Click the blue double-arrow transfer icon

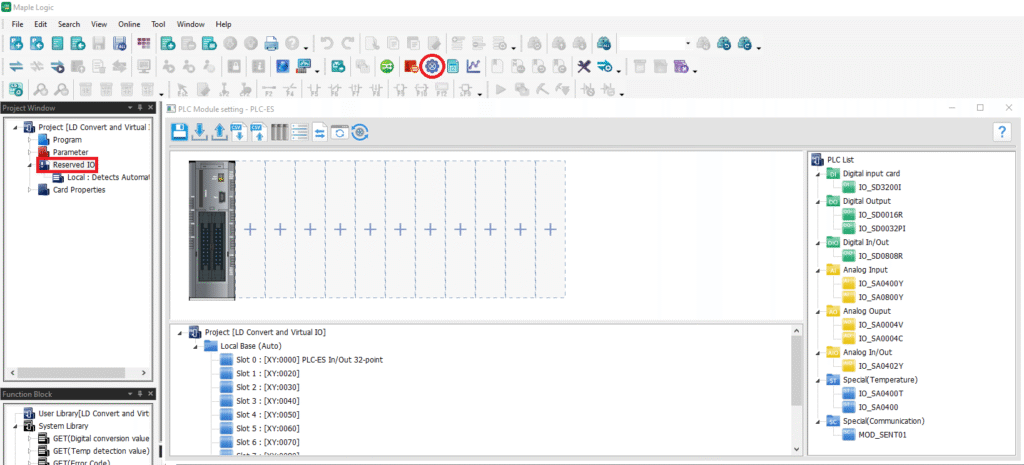coord(16,66)
